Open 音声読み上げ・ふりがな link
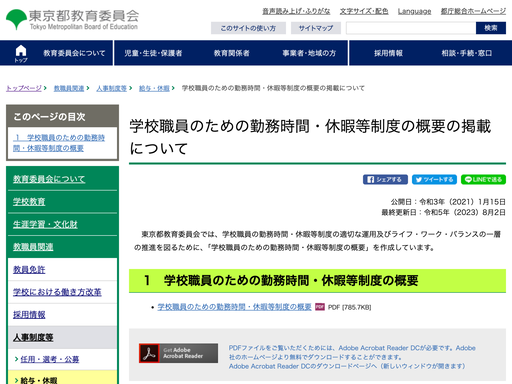Screen dimensions: 512x384 tap(296, 11)
